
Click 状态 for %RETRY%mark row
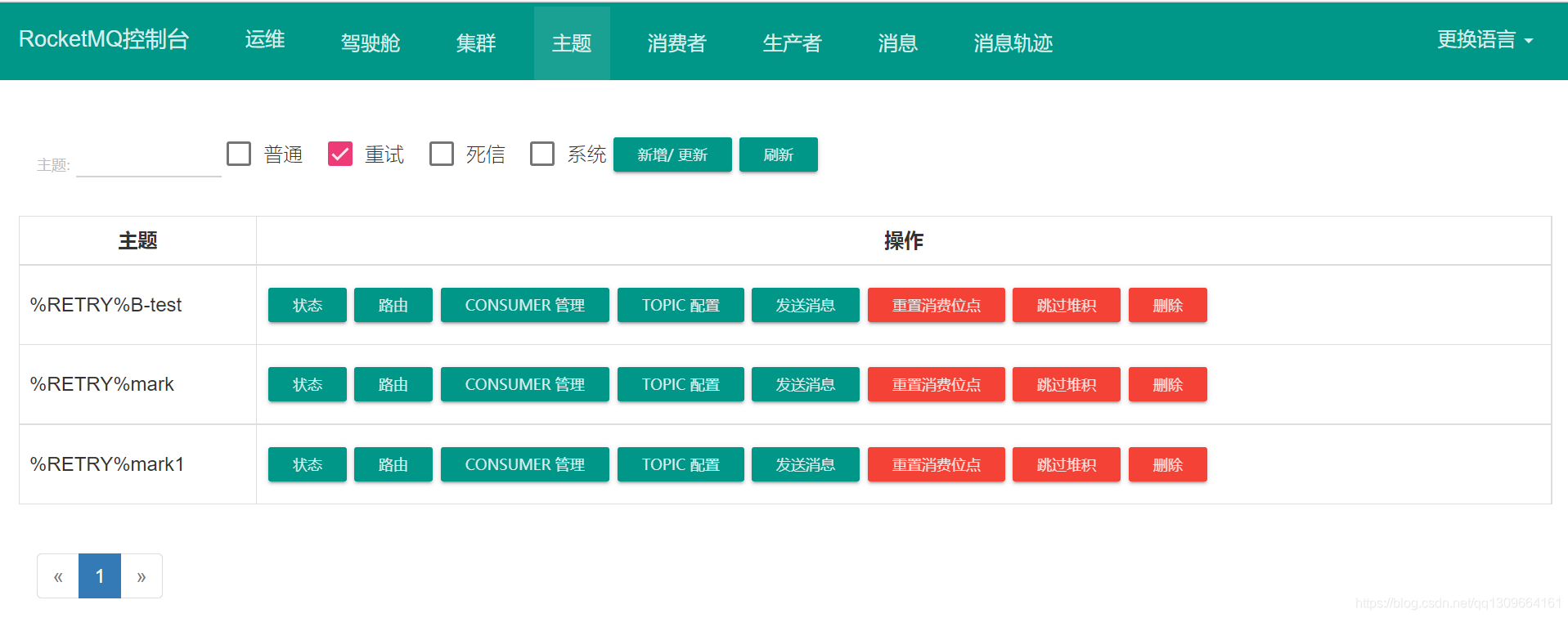click(x=308, y=384)
